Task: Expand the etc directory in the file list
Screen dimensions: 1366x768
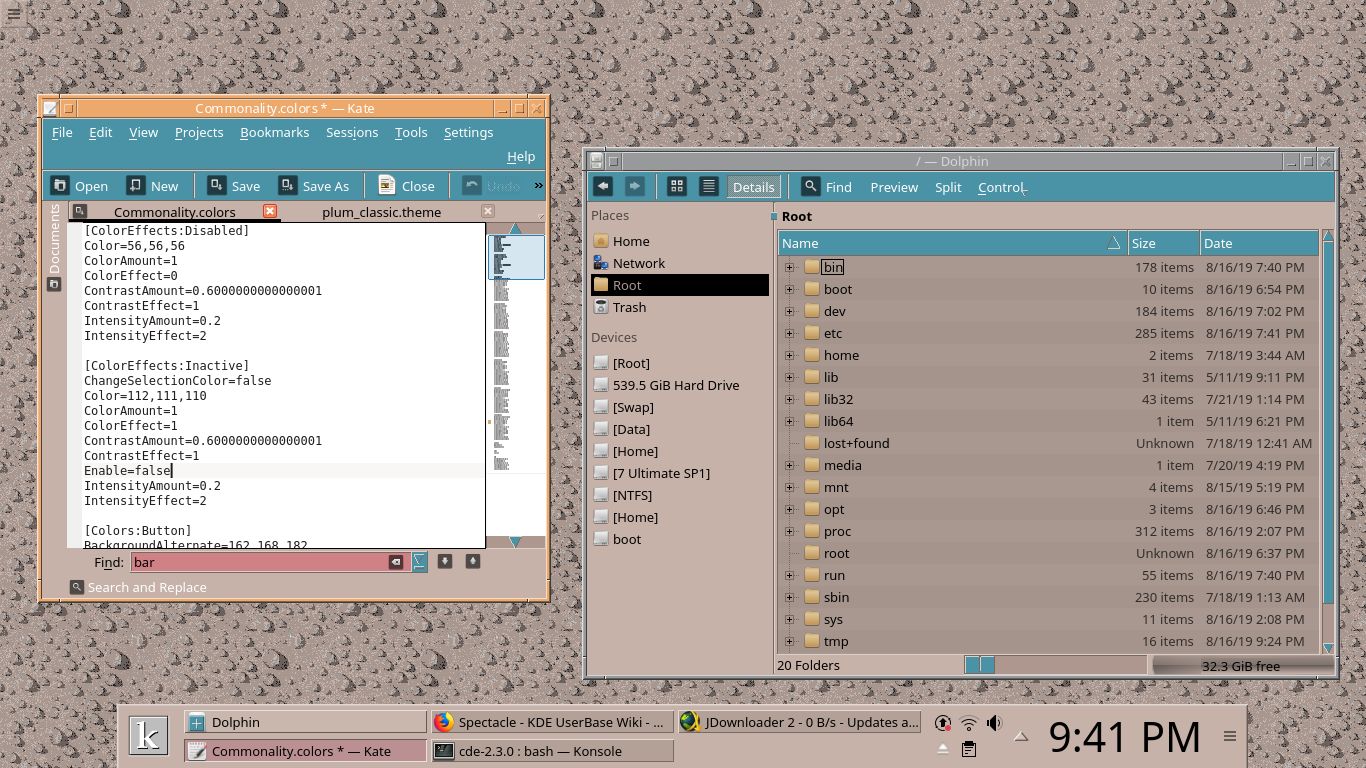Action: coord(789,333)
